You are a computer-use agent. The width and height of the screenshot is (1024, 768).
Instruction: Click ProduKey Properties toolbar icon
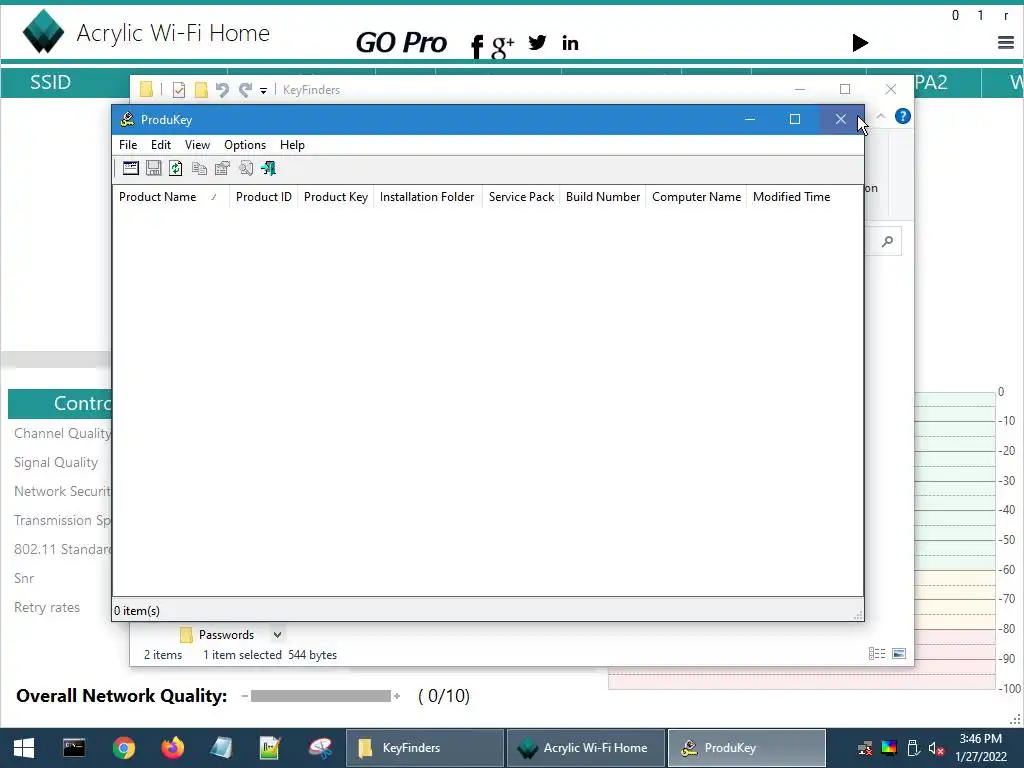(x=222, y=168)
